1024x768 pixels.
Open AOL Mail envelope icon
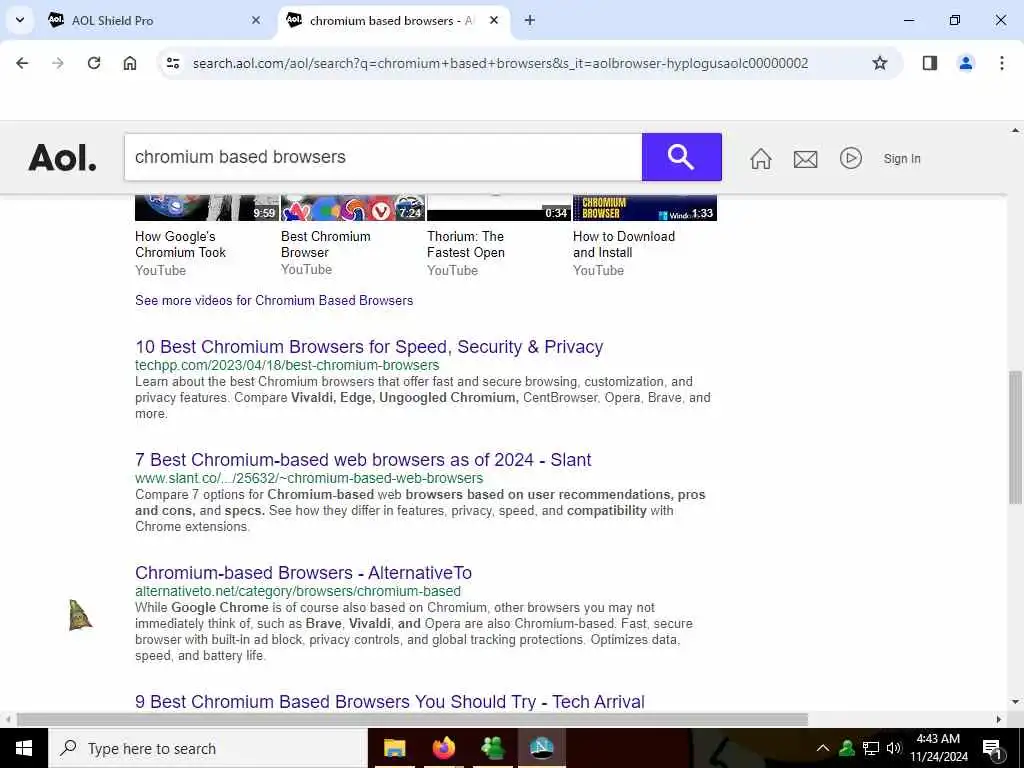805,159
